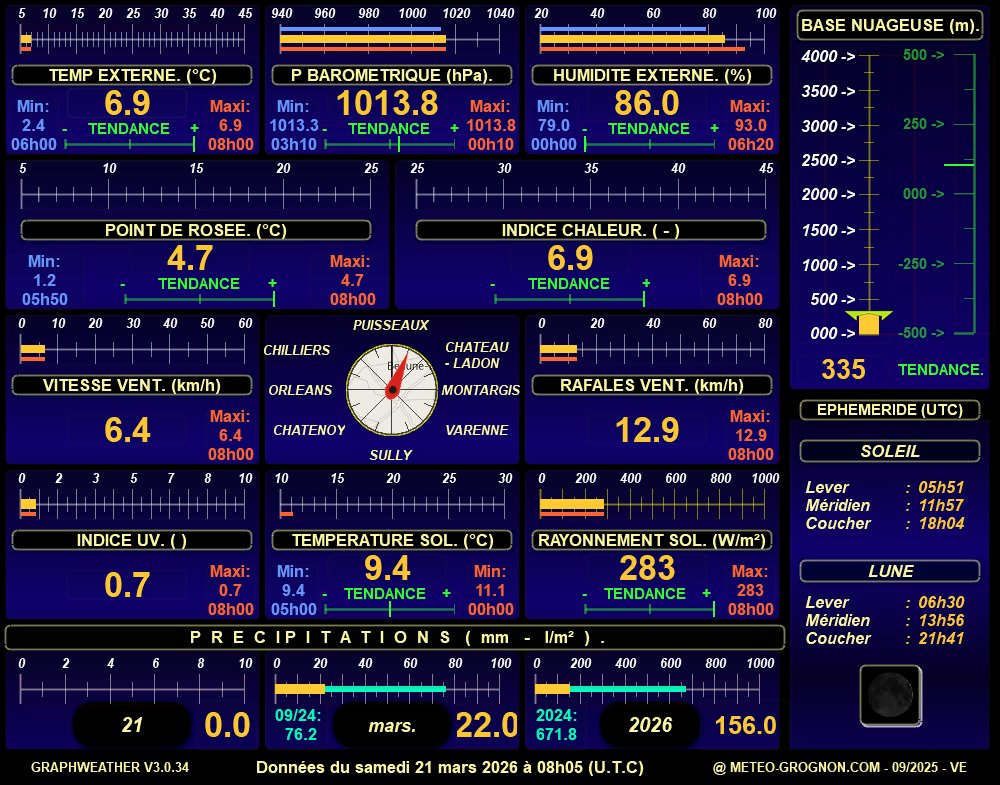Click the wind speed value 6.4
The image size is (1000, 785).
tap(128, 430)
